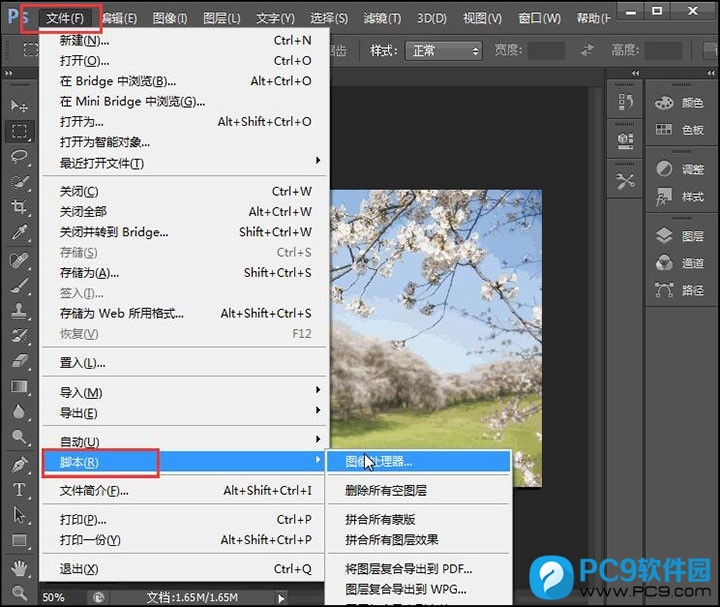Select the Pen tool
The width and height of the screenshot is (720, 607).
19,465
